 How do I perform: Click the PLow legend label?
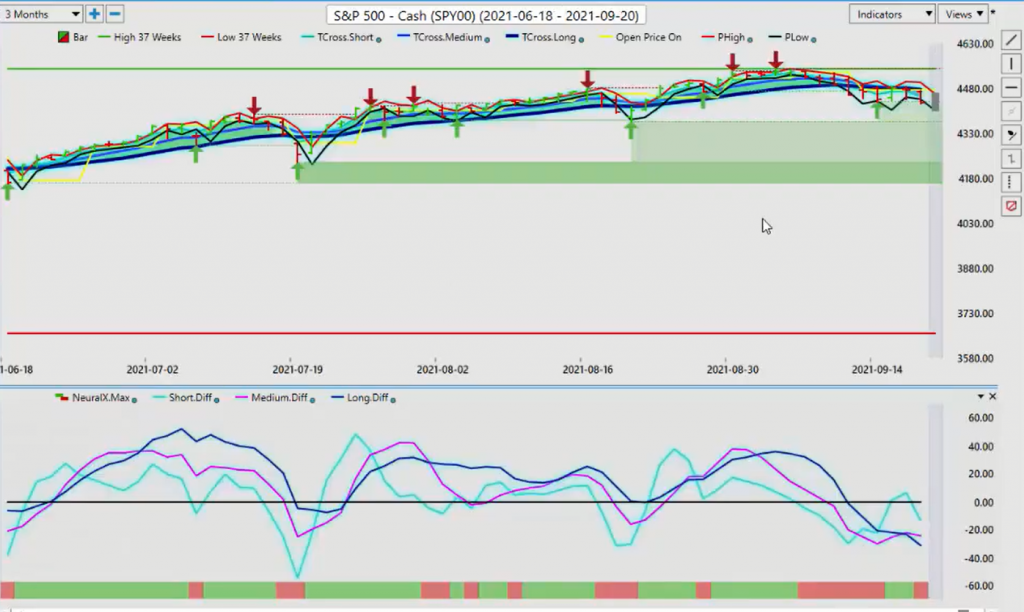coord(796,37)
